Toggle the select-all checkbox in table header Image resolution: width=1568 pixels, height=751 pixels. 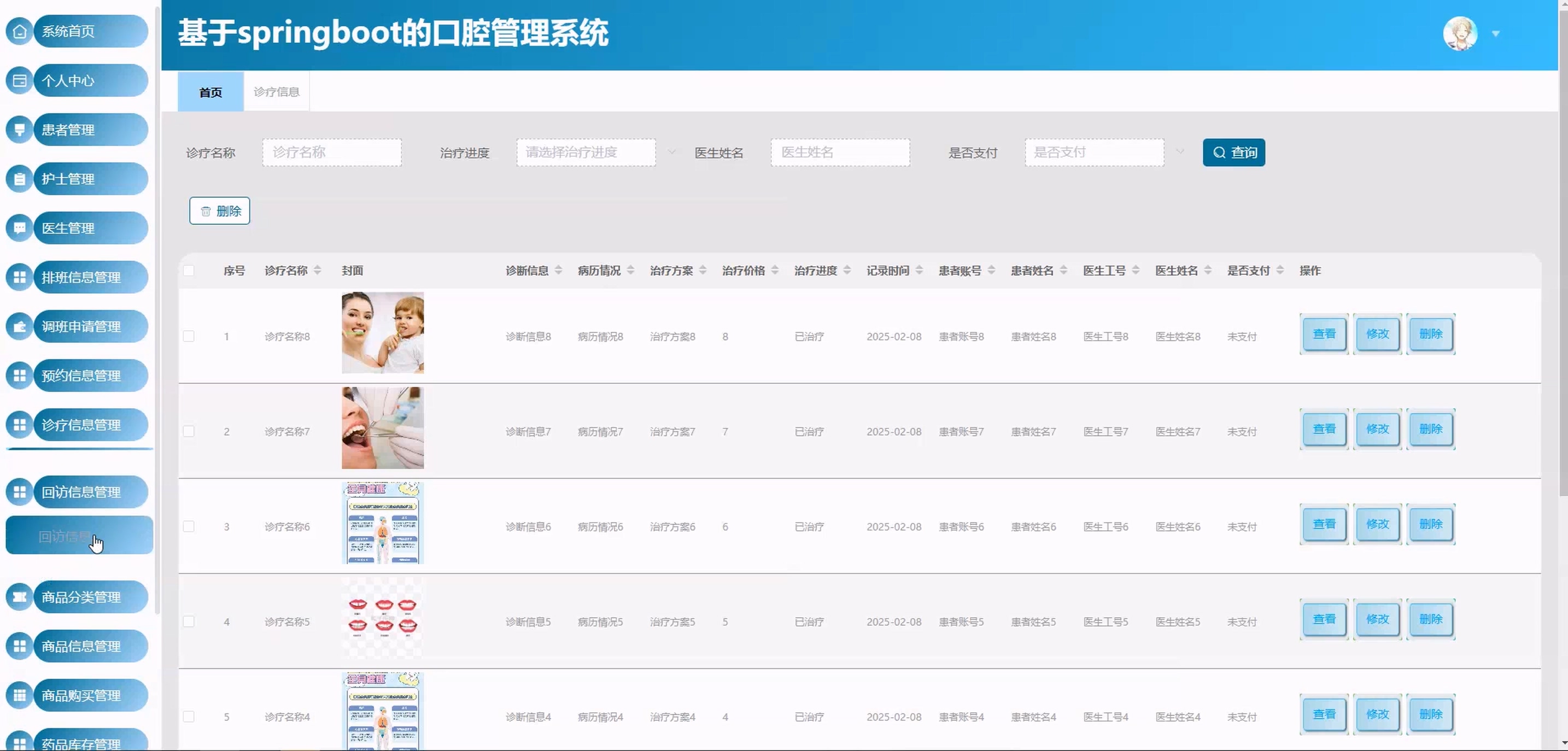pos(189,271)
